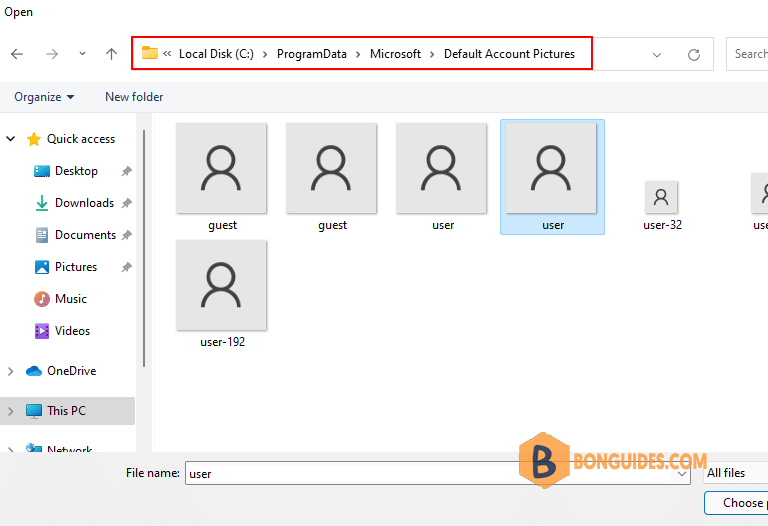
Task: Select Quick access in sidebar
Action: tap(81, 139)
